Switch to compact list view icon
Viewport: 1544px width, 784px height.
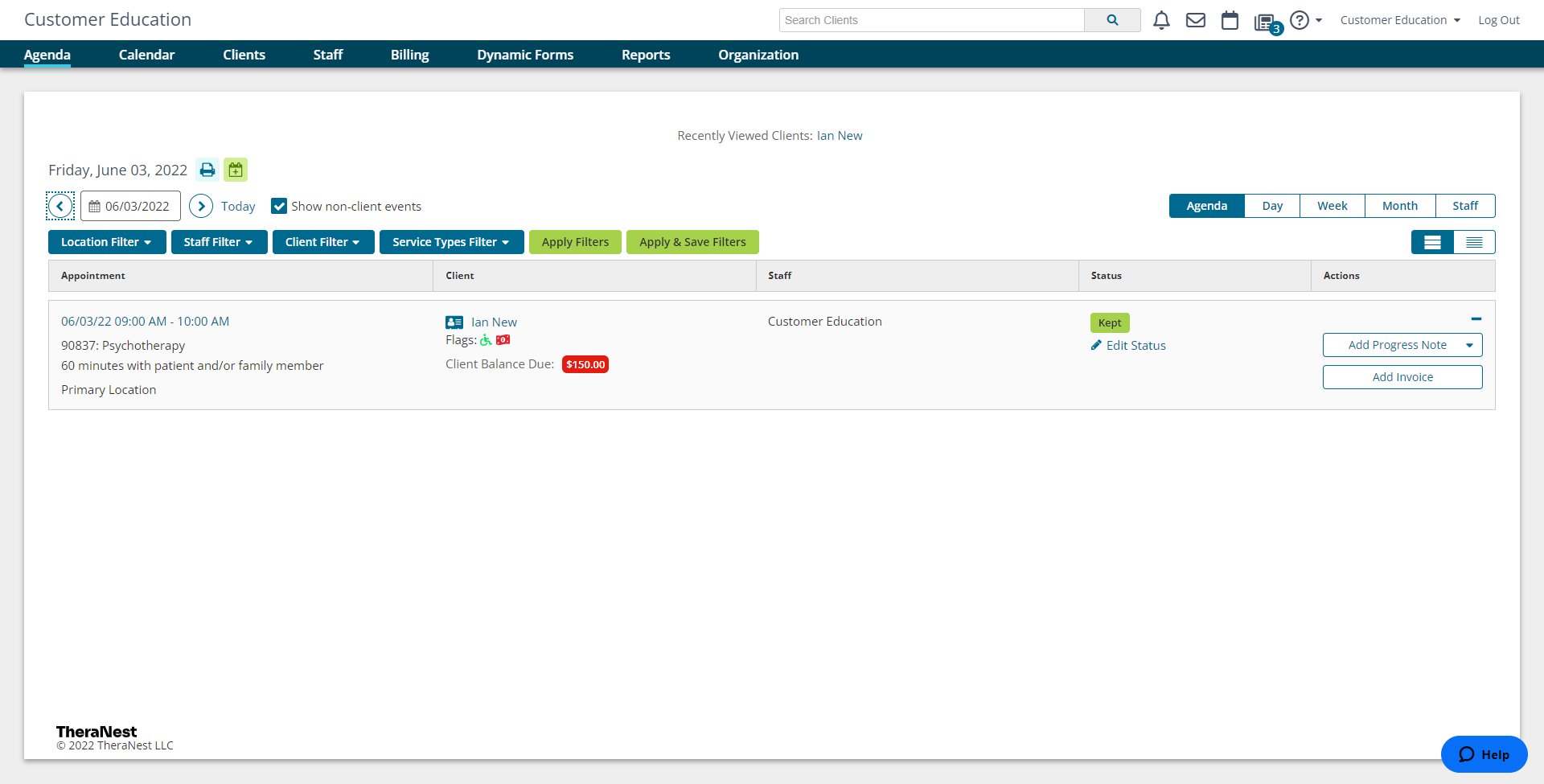coord(1474,242)
